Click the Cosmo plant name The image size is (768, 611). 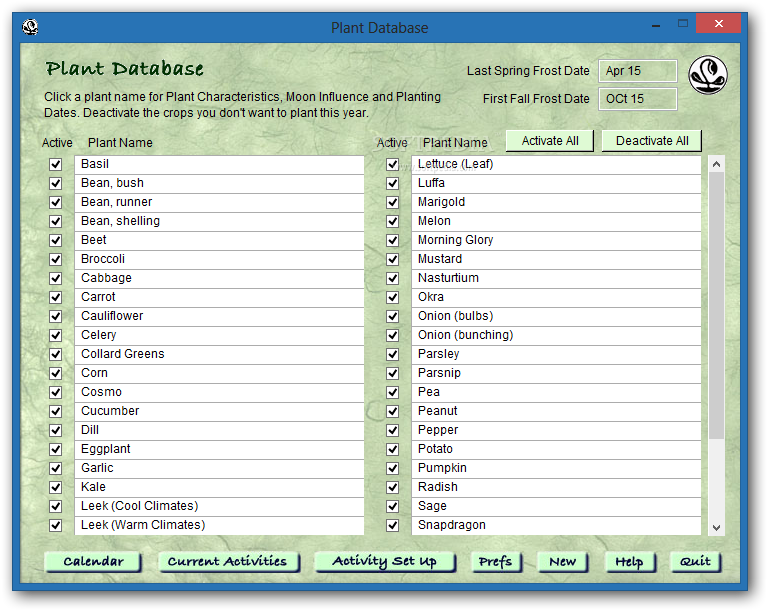[x=219, y=392]
